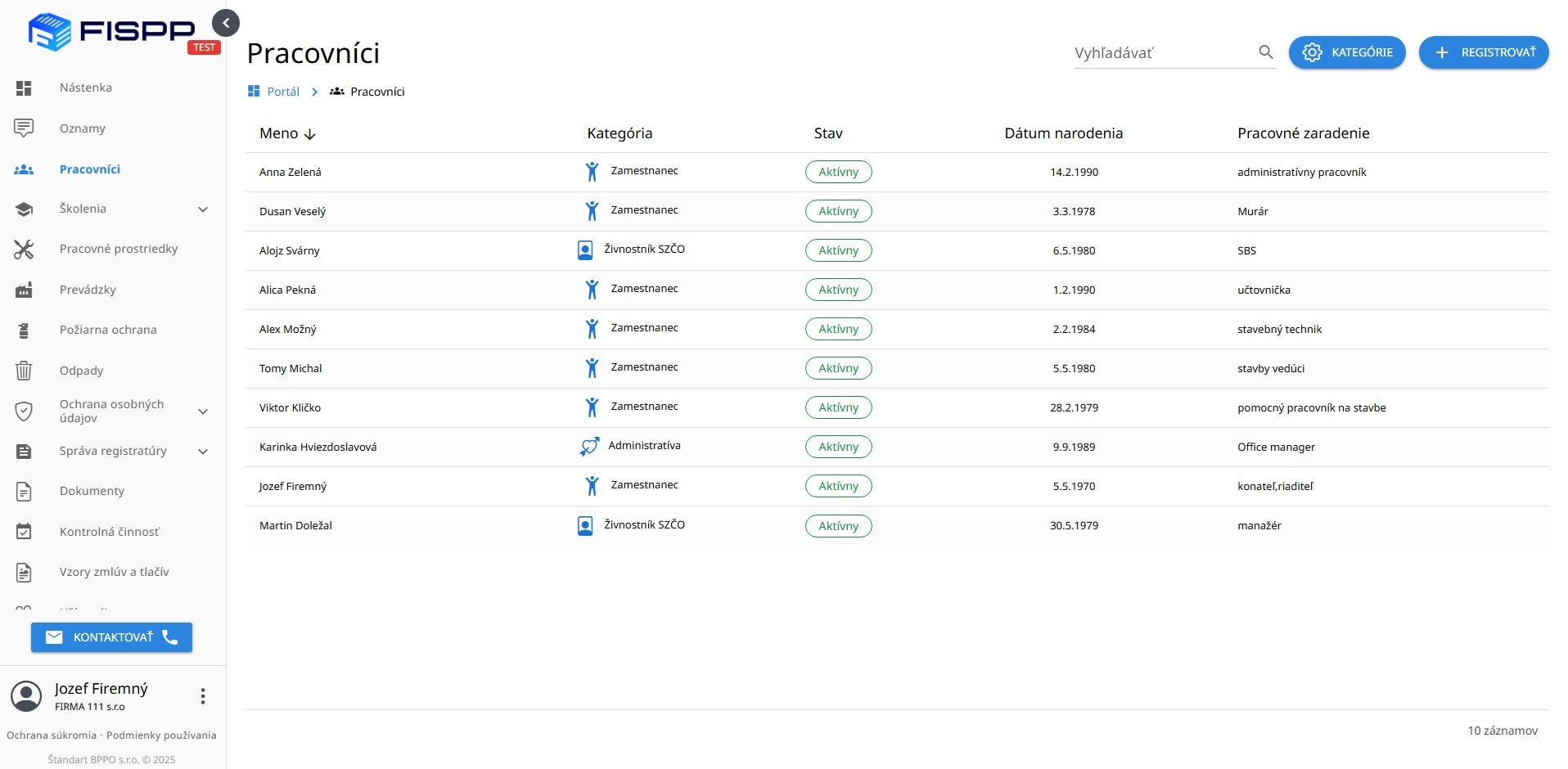
Task: Click the Požiarna ochrana extinguisher icon
Action: 24,331
